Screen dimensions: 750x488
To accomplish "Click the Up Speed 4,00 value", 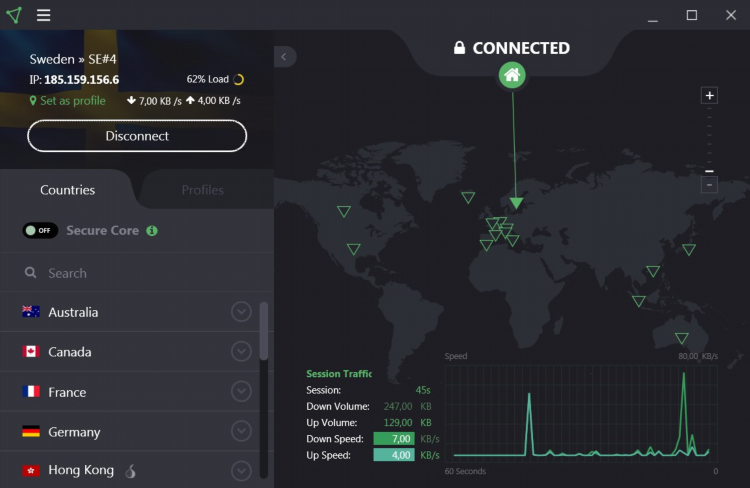I will [394, 455].
